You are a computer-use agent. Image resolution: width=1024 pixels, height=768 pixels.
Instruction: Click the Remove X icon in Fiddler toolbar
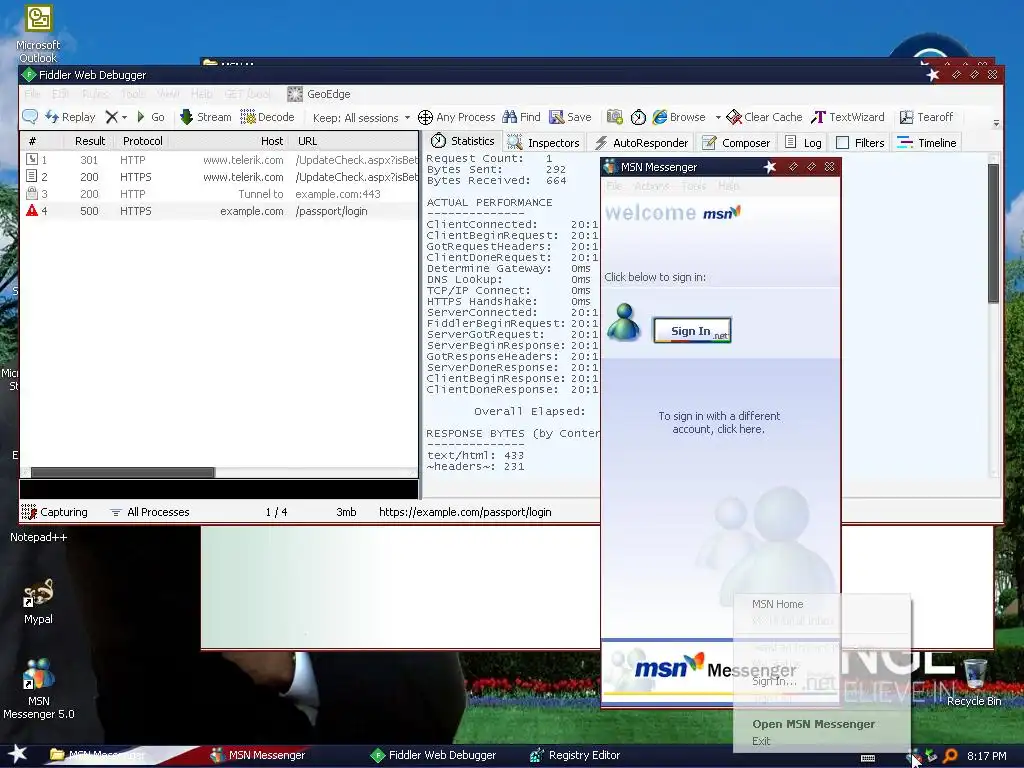pyautogui.click(x=112, y=117)
